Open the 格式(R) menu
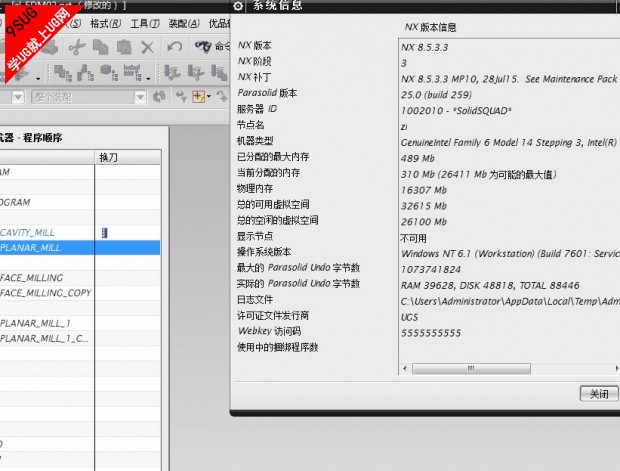Viewport: 620px width, 471px height. pyautogui.click(x=105, y=24)
